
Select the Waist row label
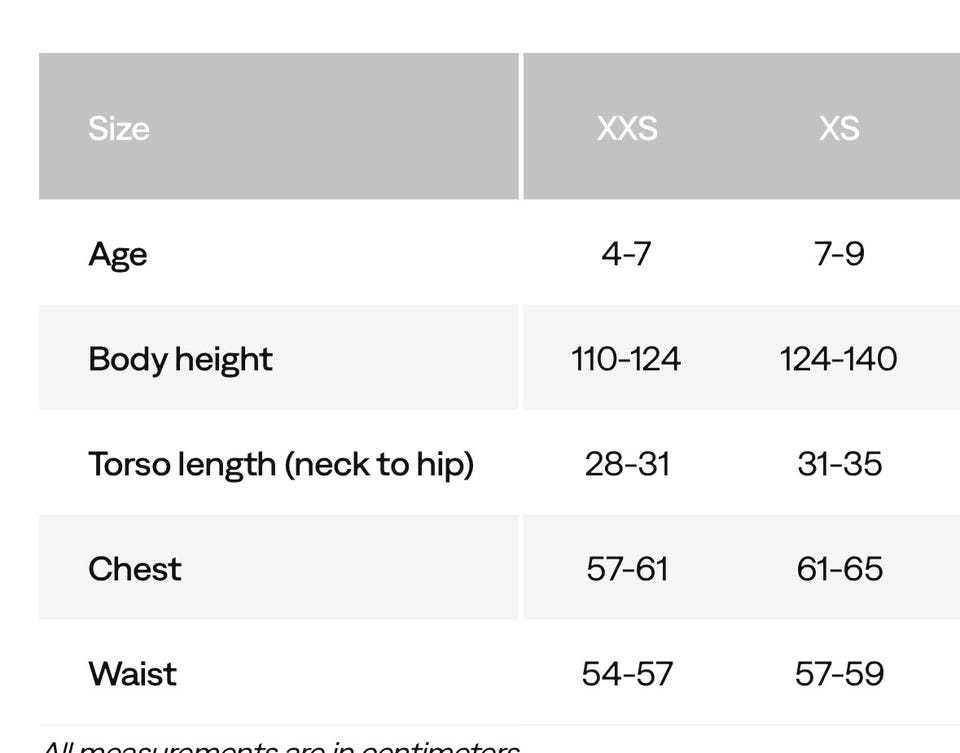pos(132,674)
